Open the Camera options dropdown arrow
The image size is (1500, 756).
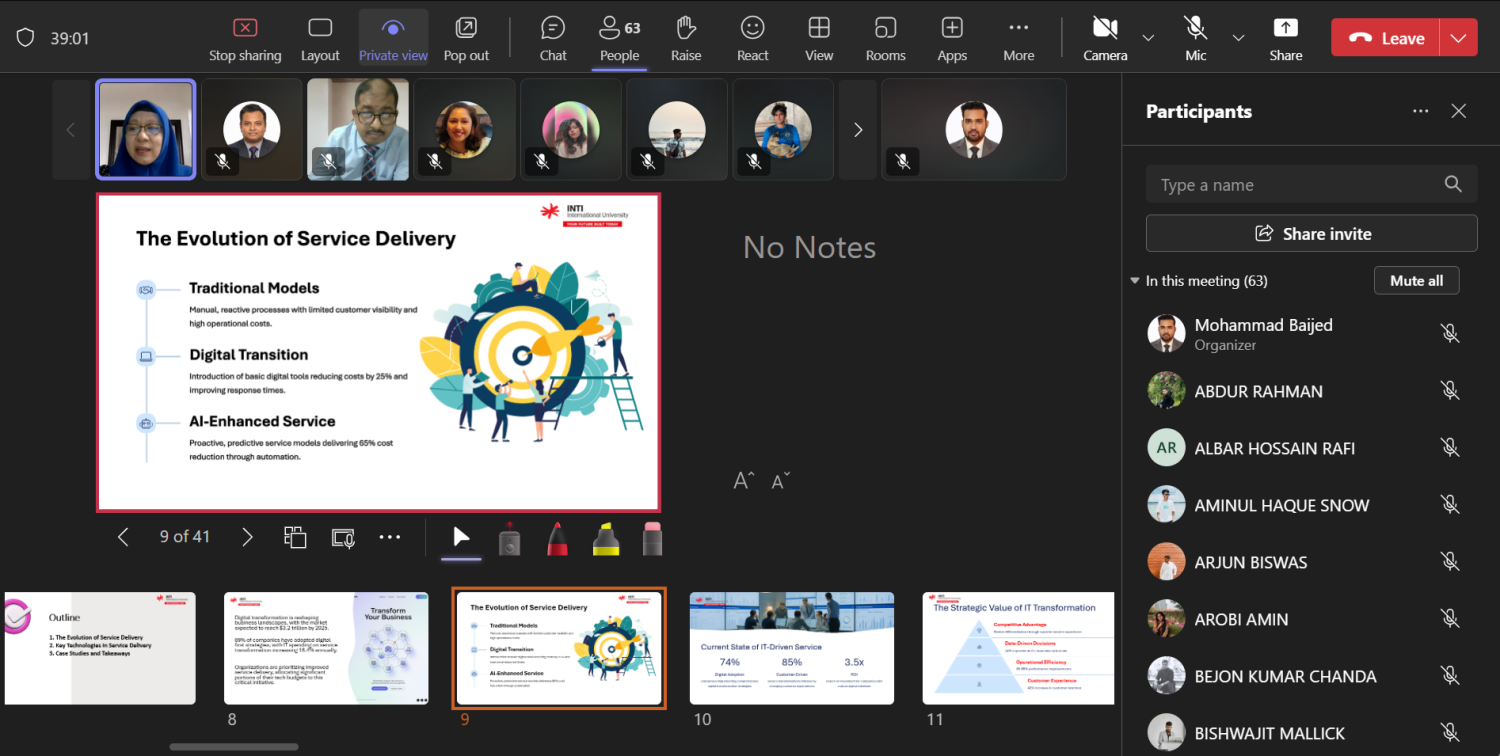point(1148,38)
